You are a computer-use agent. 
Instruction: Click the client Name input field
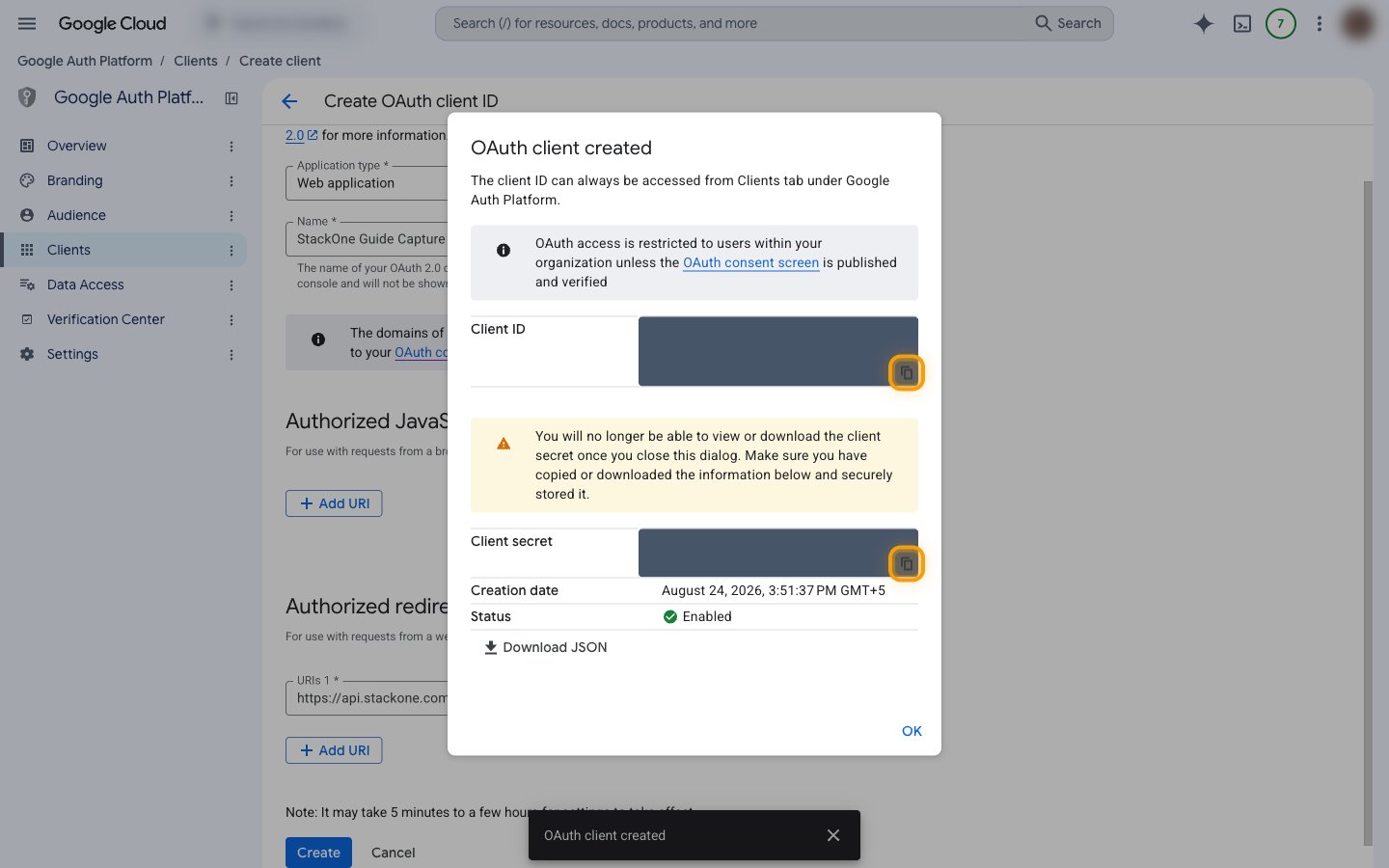coord(367,238)
